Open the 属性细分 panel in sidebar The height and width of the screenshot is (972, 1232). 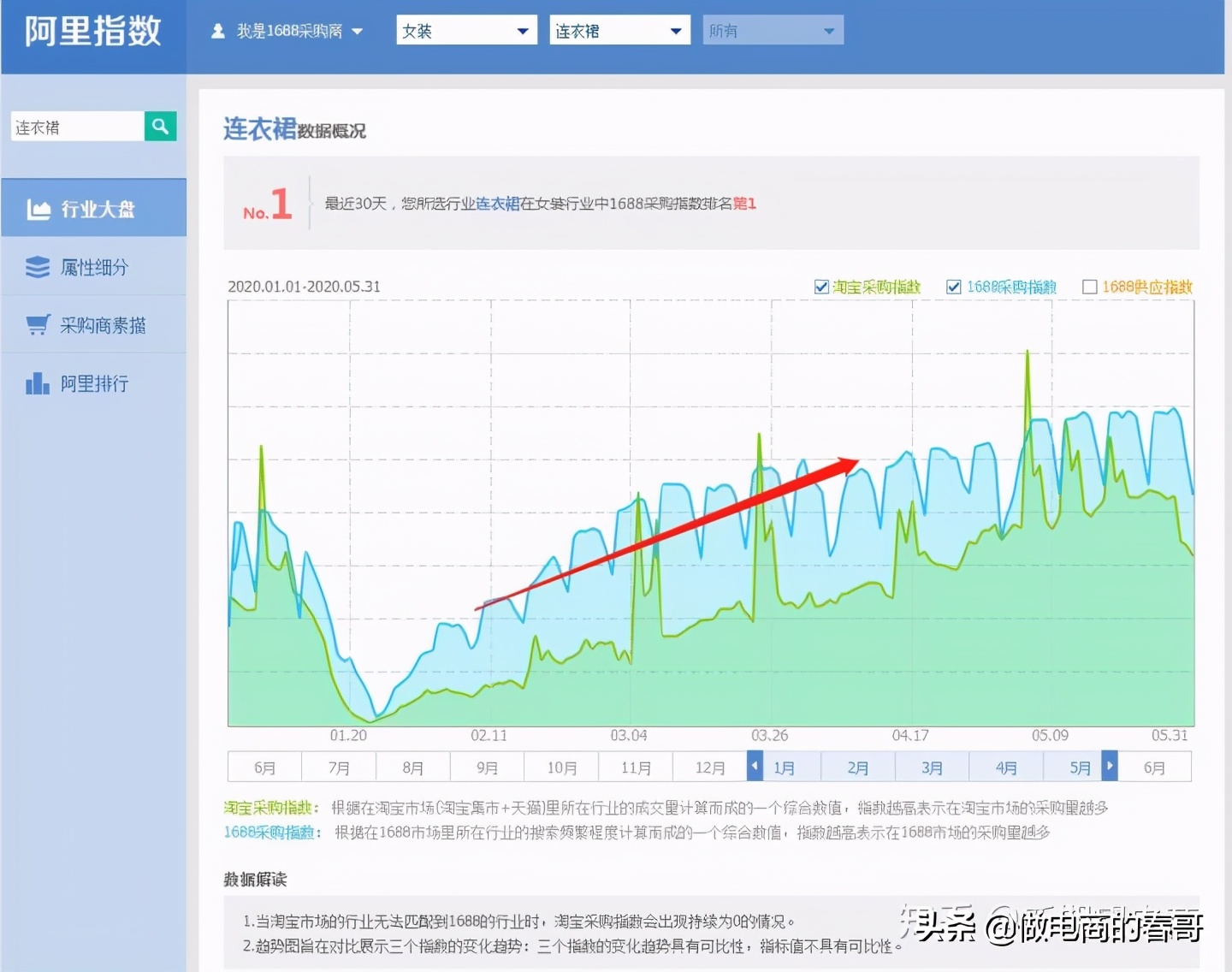click(94, 267)
